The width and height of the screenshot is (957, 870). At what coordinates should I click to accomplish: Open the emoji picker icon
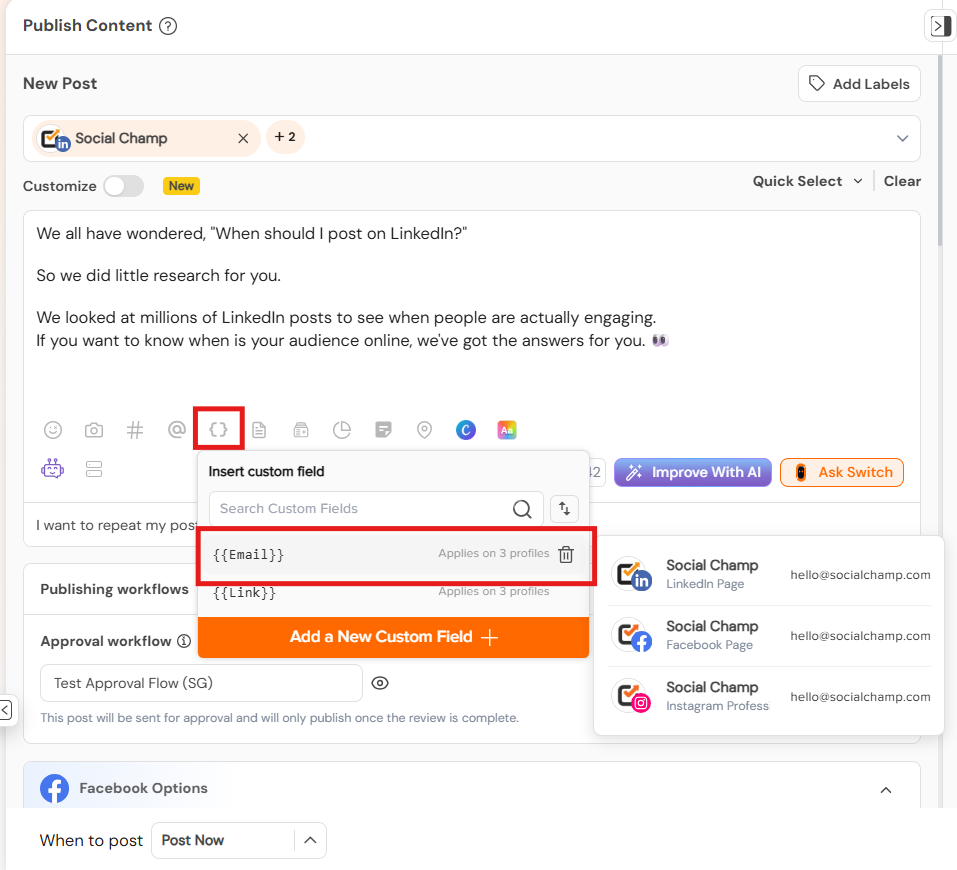[53, 430]
